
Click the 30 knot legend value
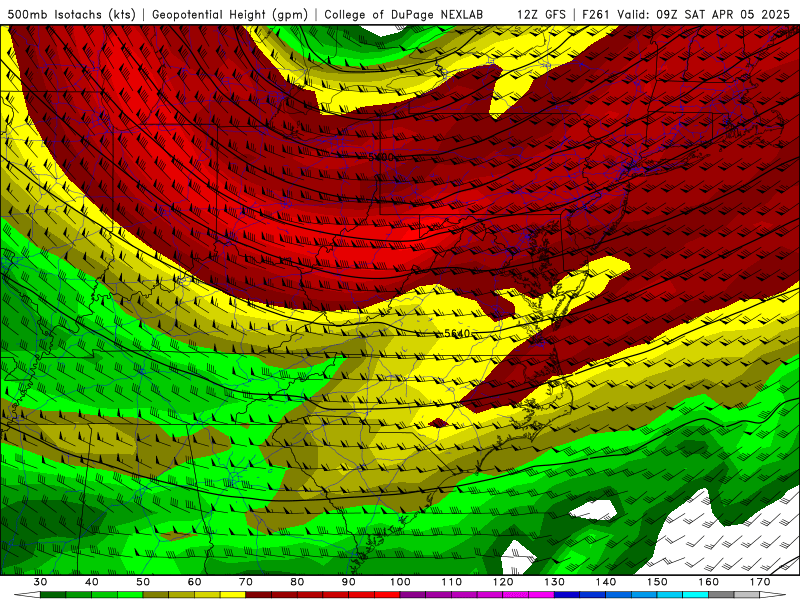click(x=40, y=582)
